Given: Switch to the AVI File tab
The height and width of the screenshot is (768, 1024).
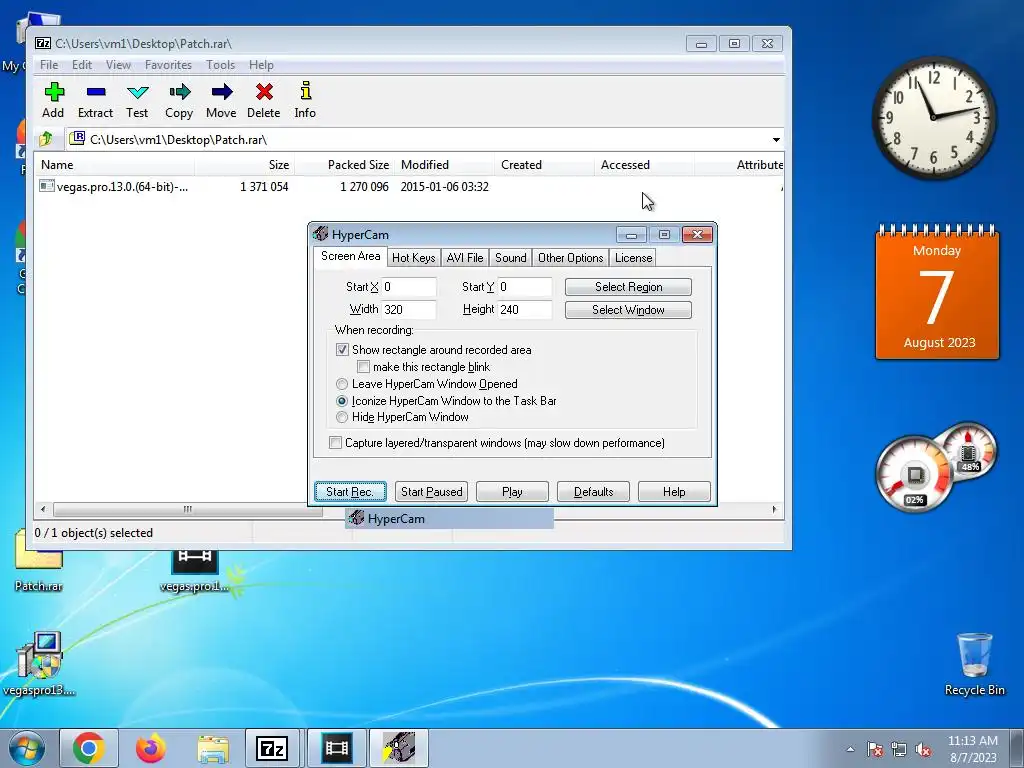Looking at the screenshot, I should point(465,258).
